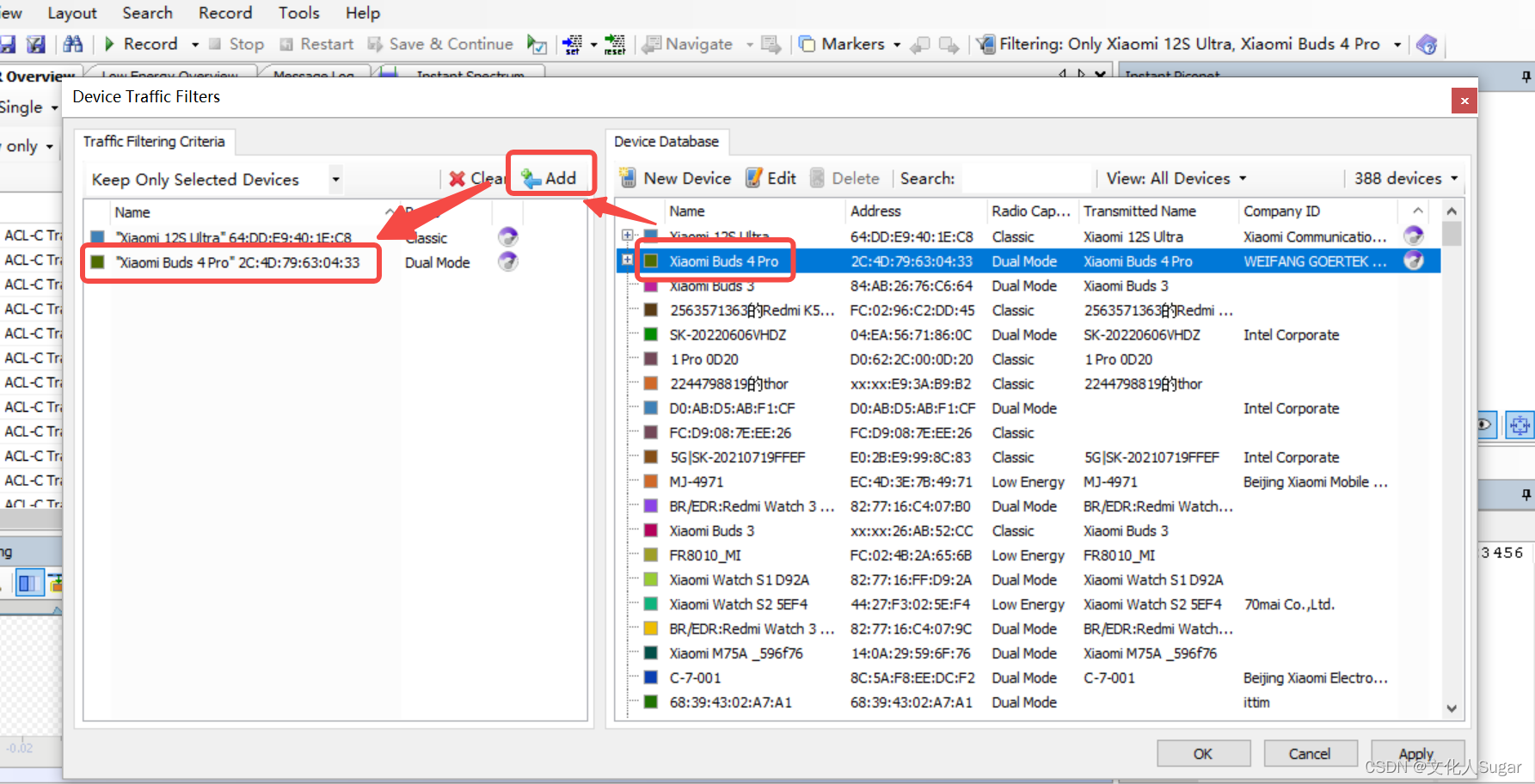Click the color swatch of MJ-4971 row
1535x784 pixels.
pyautogui.click(x=651, y=481)
